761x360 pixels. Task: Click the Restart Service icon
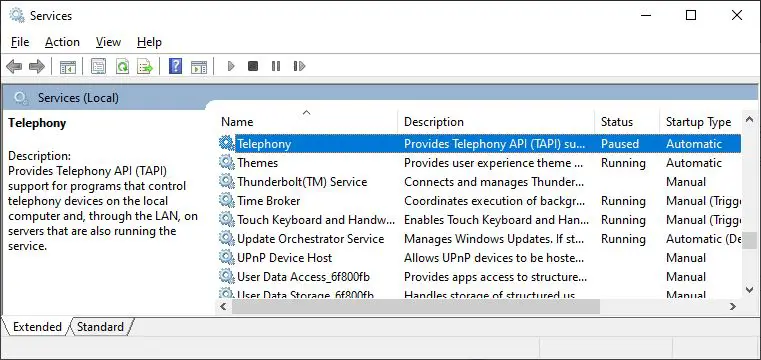[299, 66]
